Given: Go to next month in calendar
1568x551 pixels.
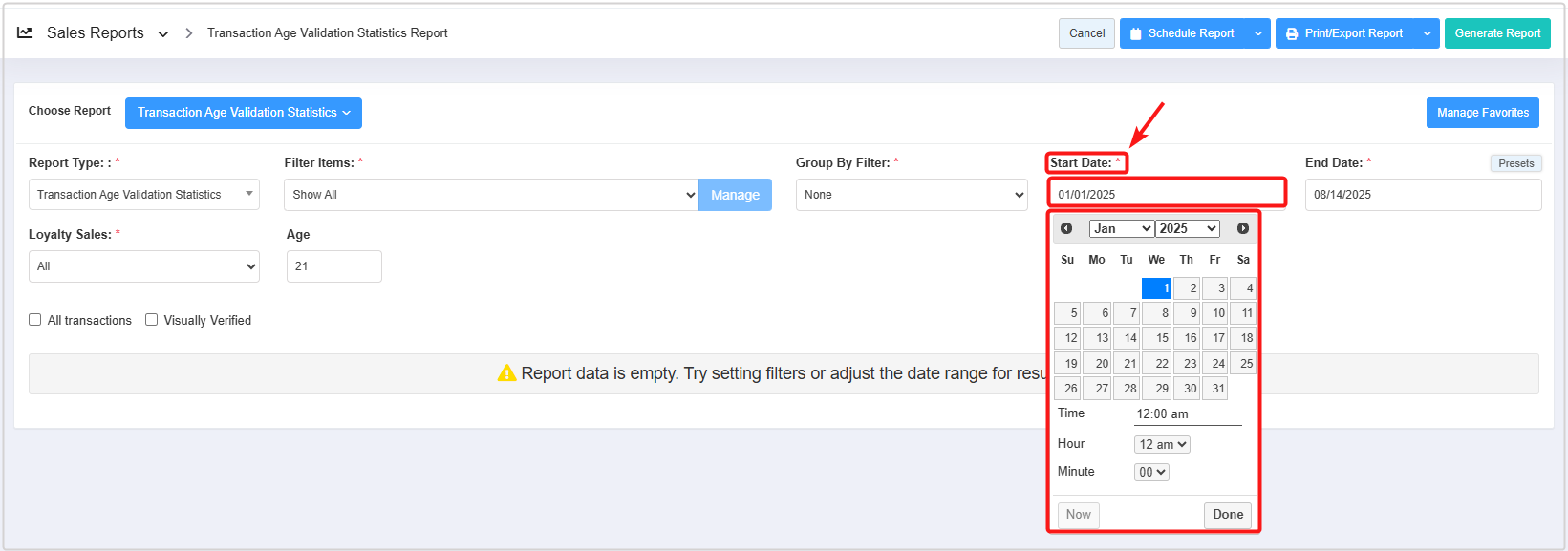Looking at the screenshot, I should coord(1243,228).
